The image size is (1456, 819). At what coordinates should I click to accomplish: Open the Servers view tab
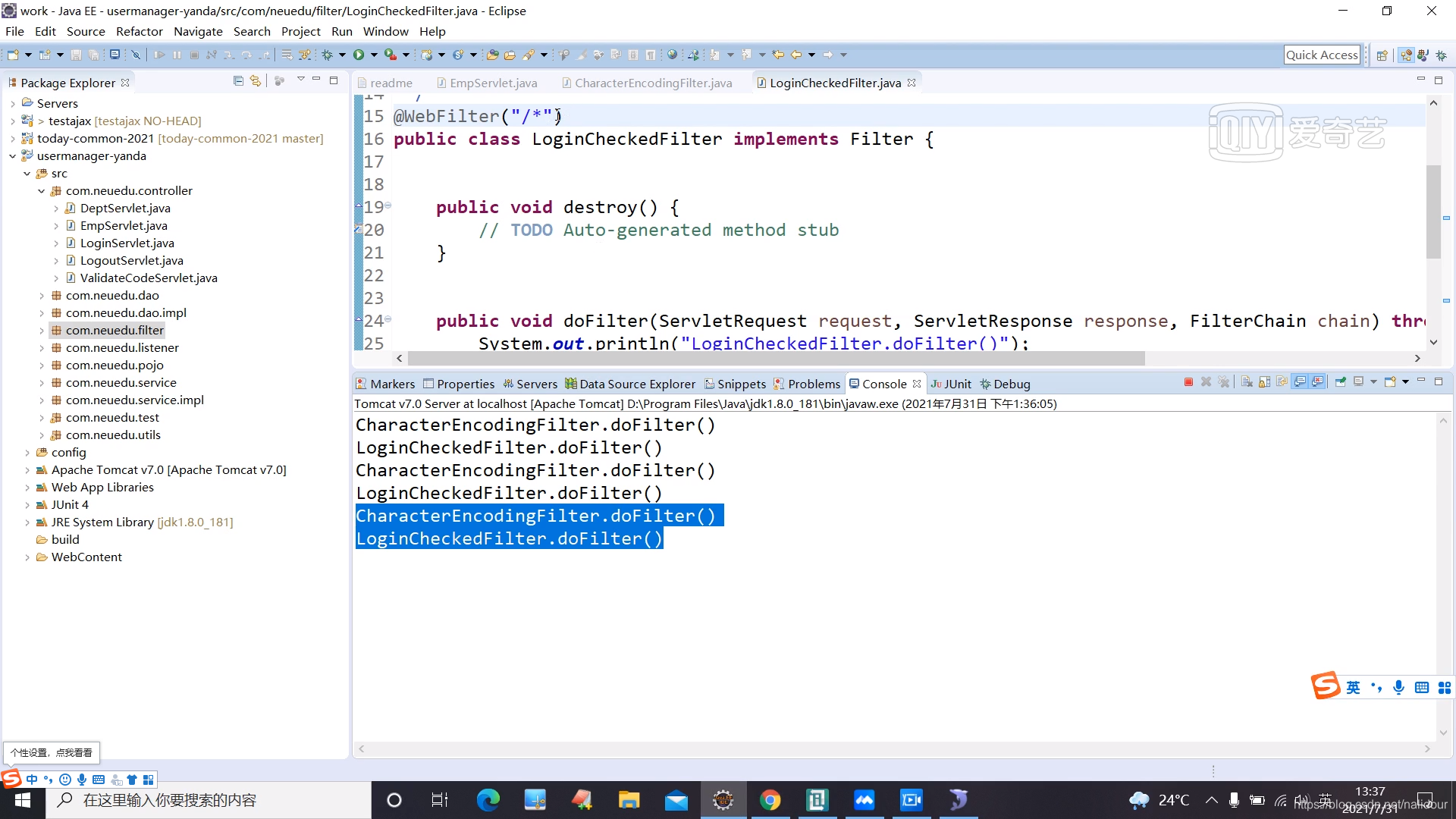(530, 384)
